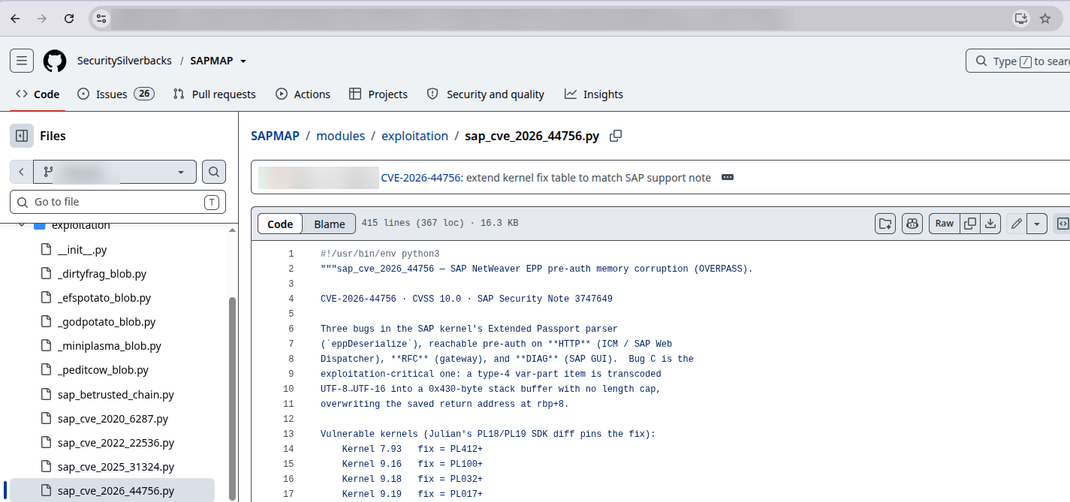Open _peditcow_blob.py in file tree
The image size is (1070, 502).
coord(103,370)
